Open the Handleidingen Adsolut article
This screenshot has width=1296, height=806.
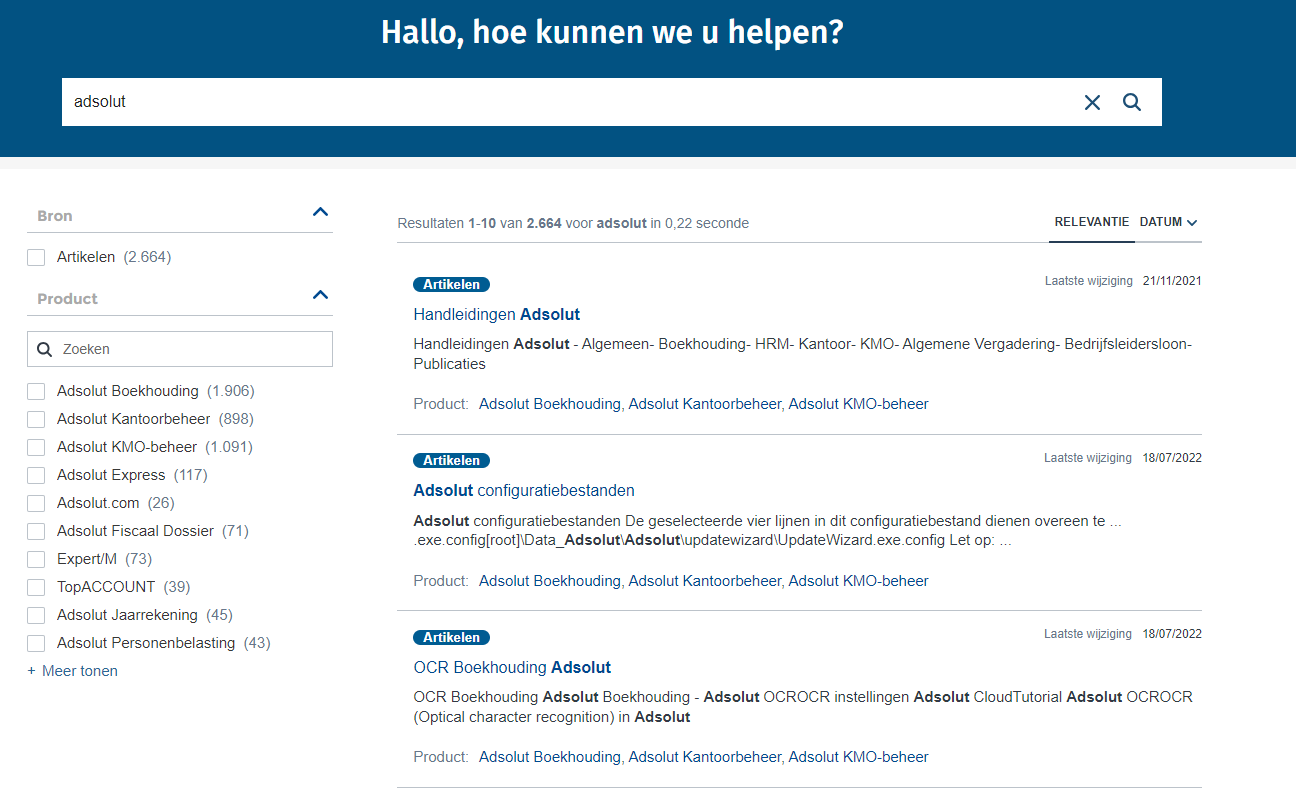point(497,314)
